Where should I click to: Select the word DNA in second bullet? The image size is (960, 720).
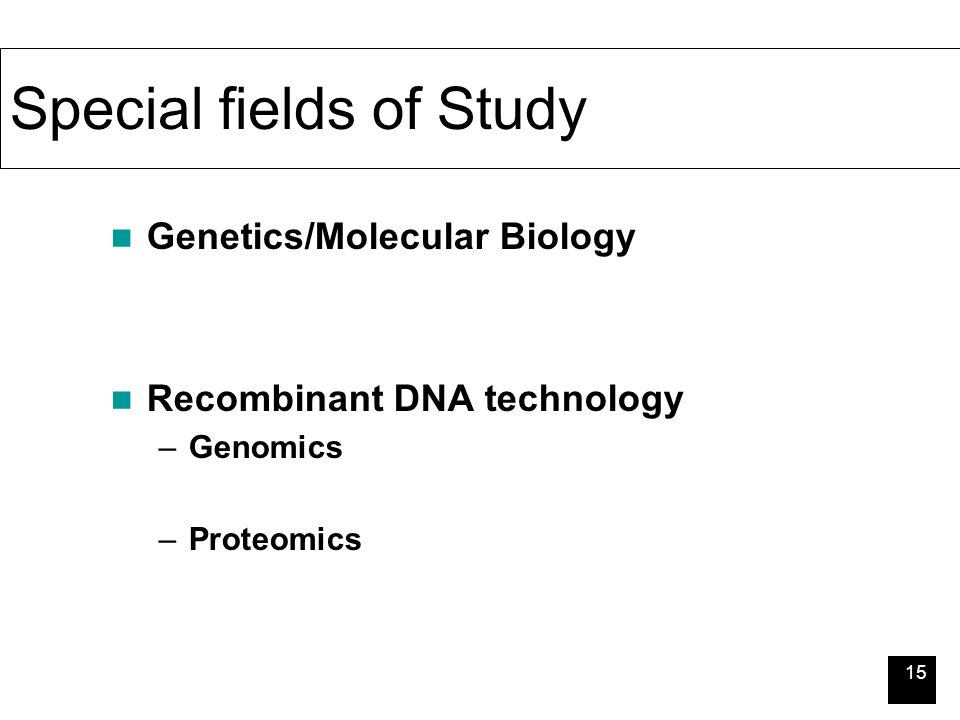[x=433, y=399]
